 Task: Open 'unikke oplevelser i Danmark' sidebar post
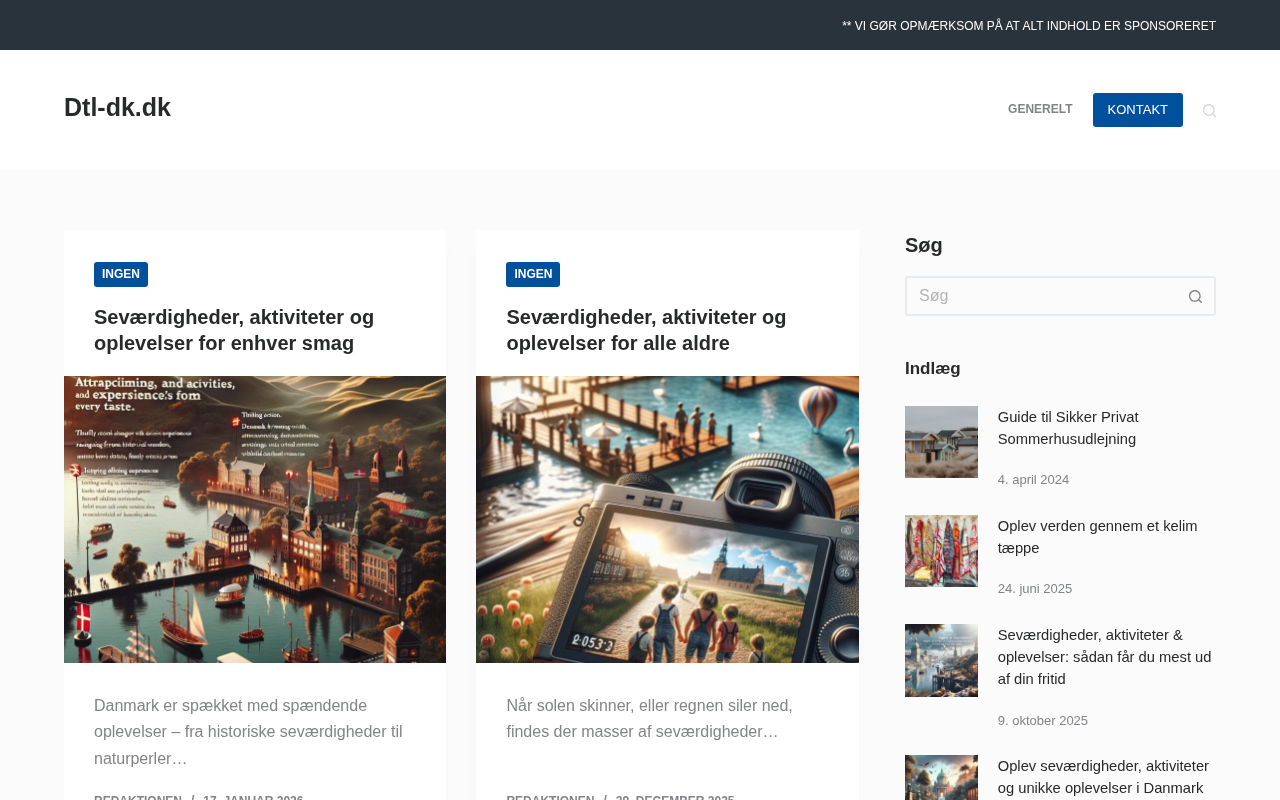point(1103,777)
